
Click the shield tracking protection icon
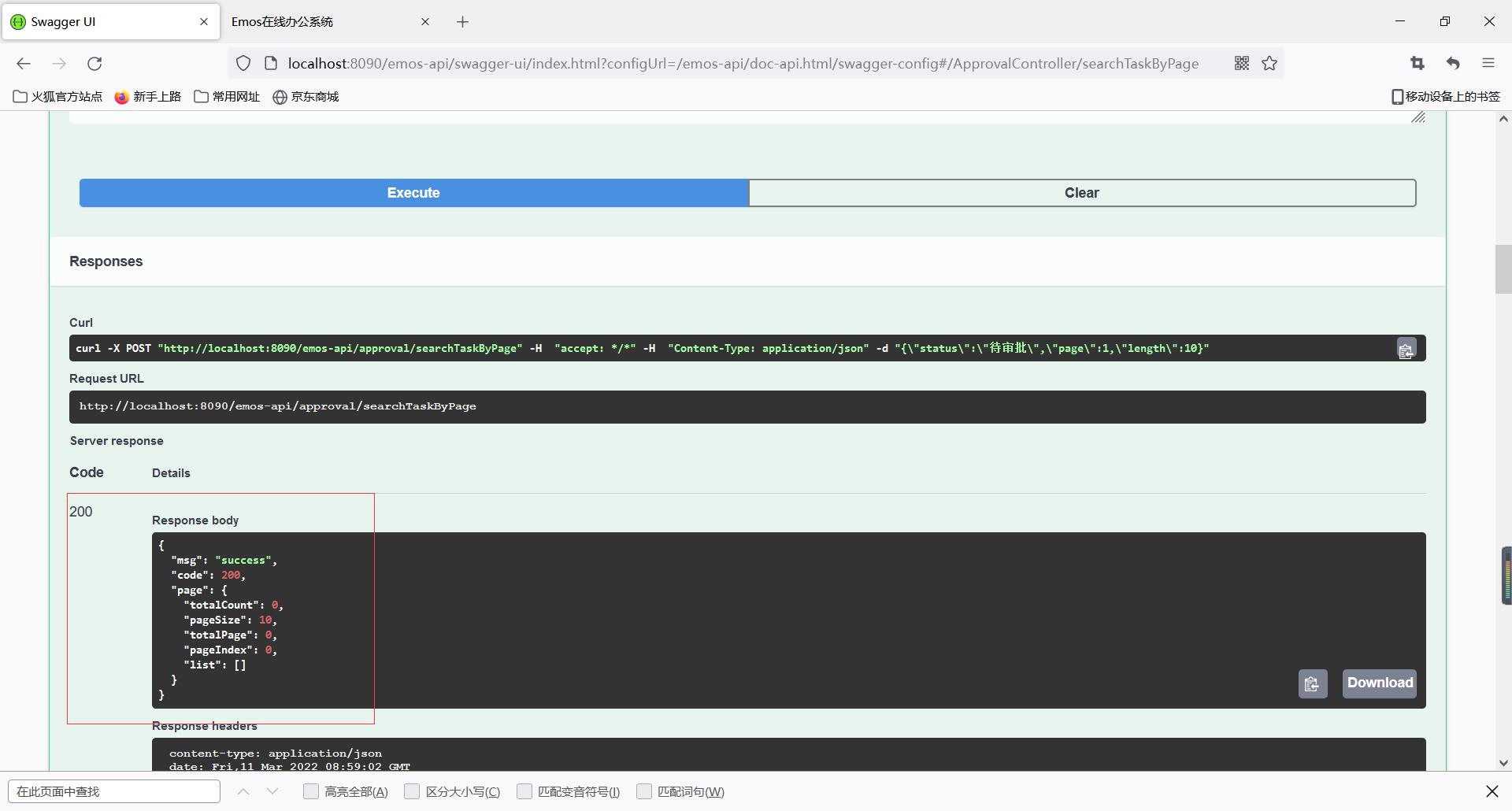(243, 64)
